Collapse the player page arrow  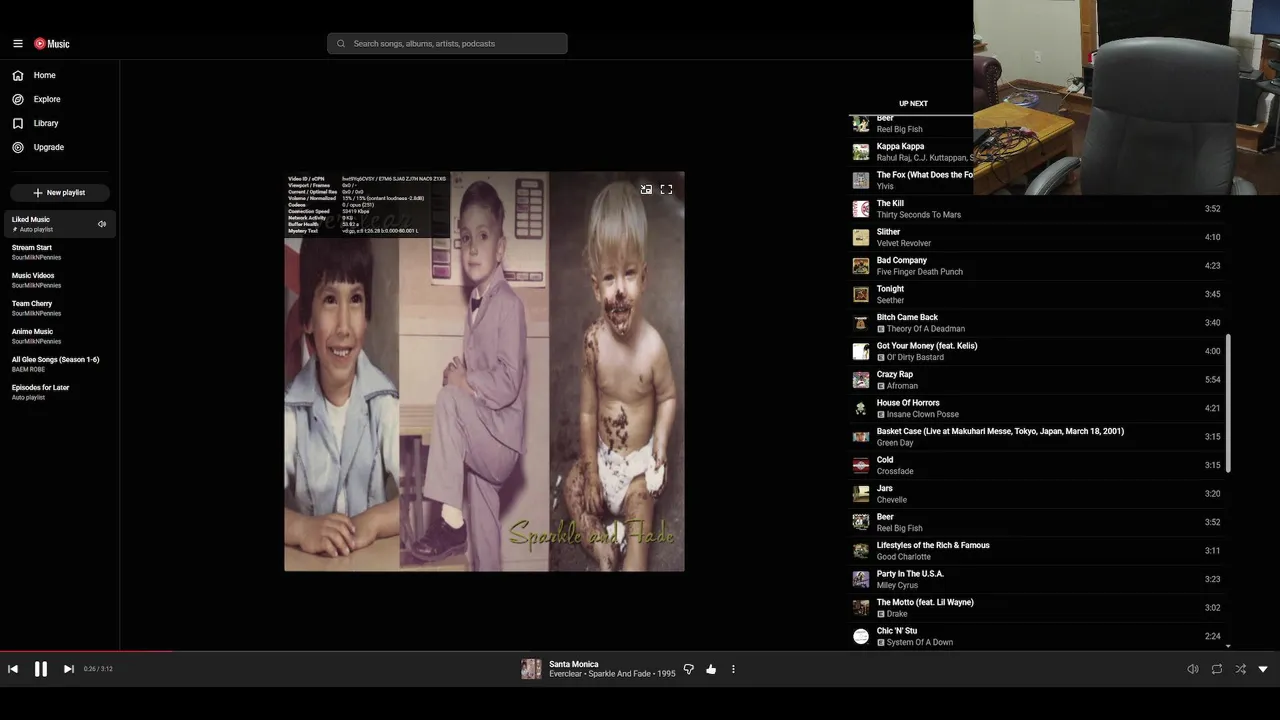tap(1263, 669)
